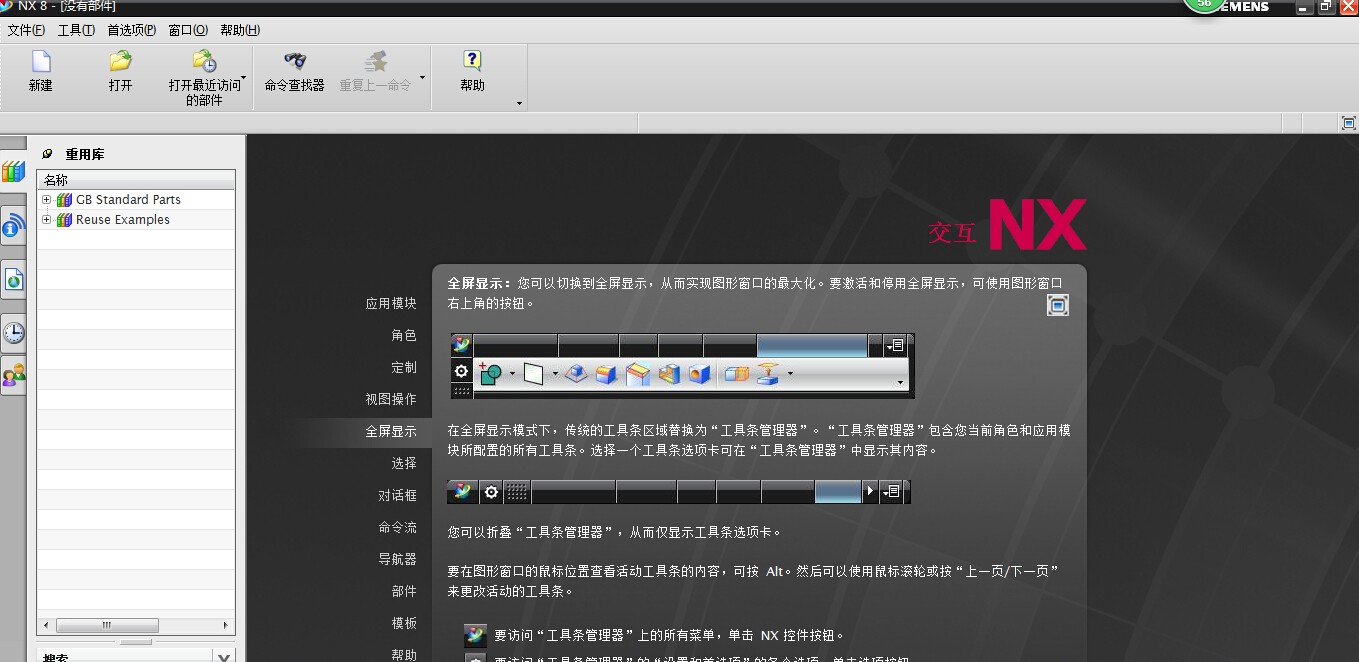Open the 部件 welcome page topic
Screen dimensions: 1359x662
pos(404,591)
